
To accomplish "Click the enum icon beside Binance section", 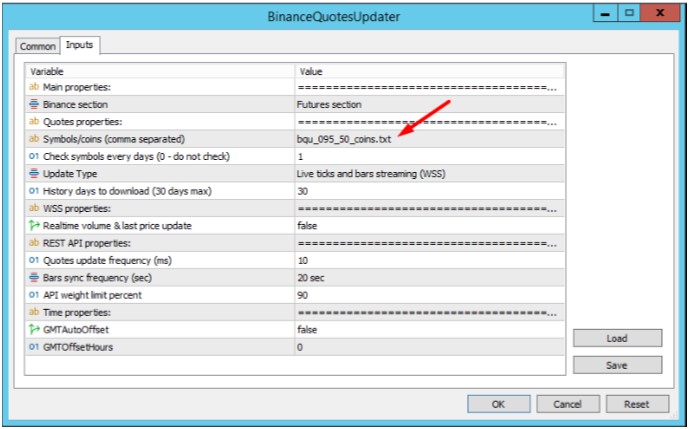I will 34,104.
